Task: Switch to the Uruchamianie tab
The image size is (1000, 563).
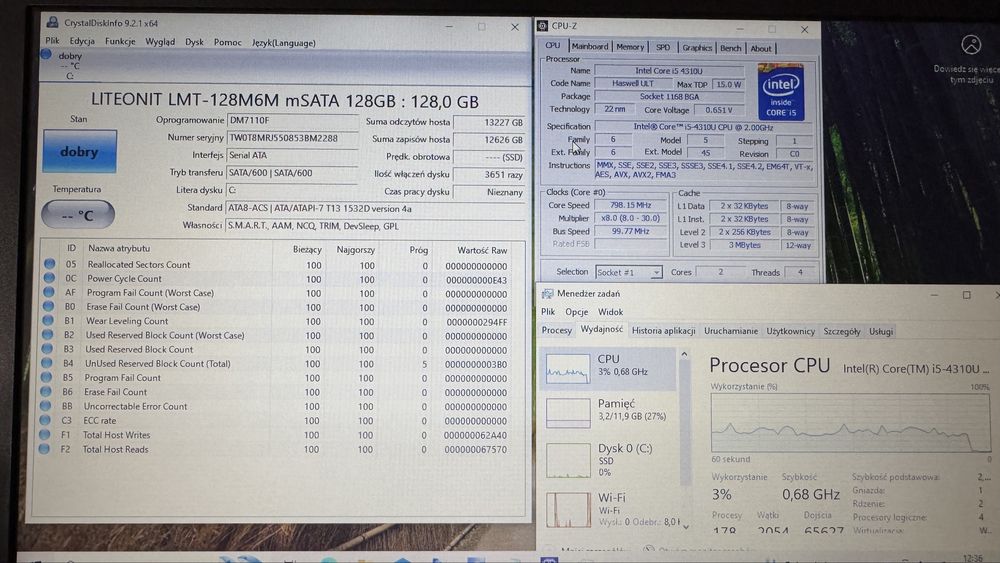Action: pos(731,331)
